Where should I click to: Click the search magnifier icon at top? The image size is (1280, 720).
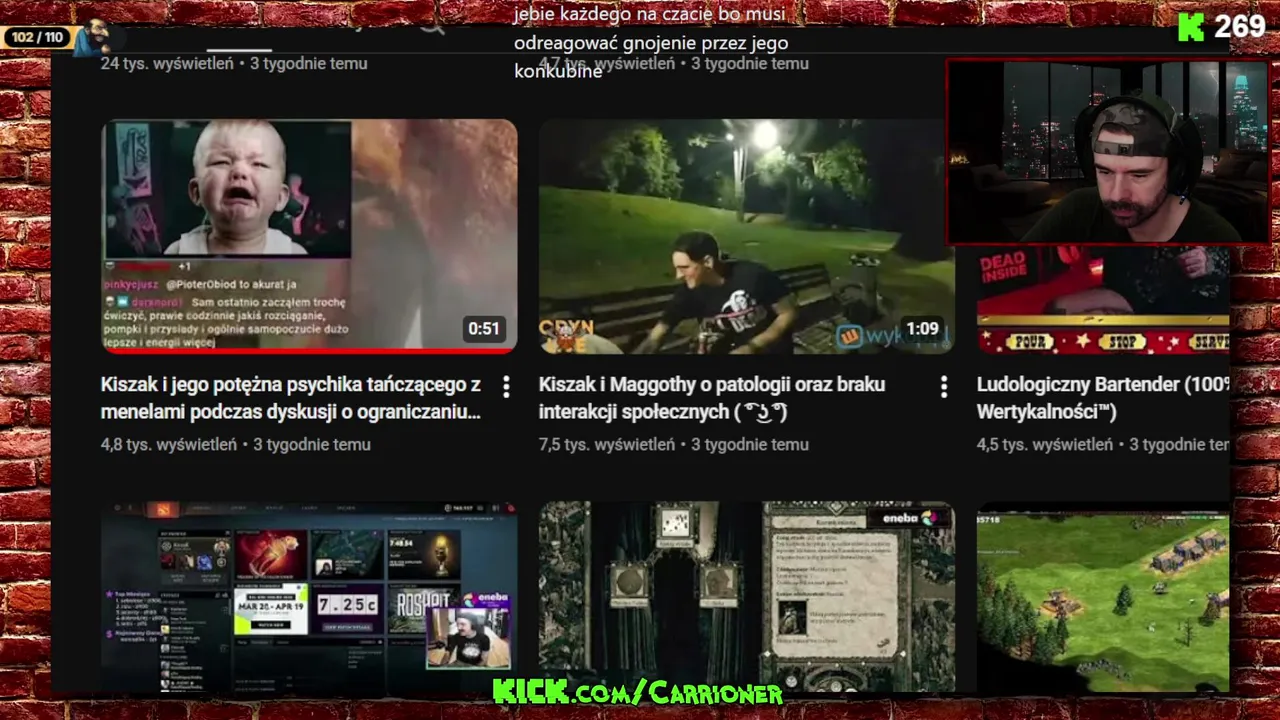pos(432,24)
